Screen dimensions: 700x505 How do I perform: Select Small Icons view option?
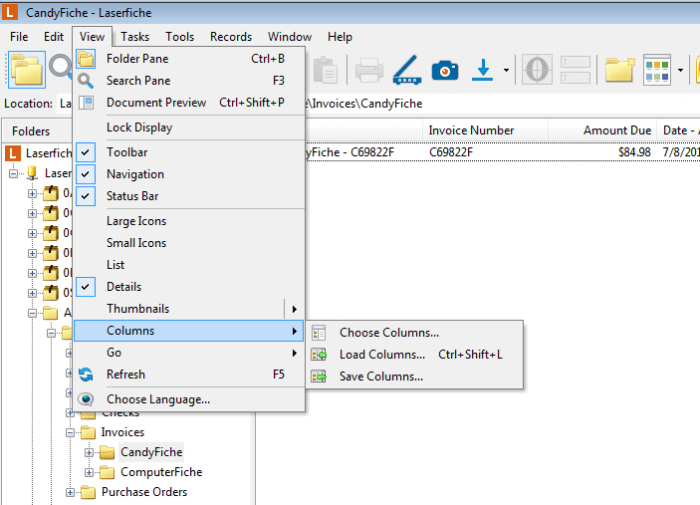[x=189, y=243]
